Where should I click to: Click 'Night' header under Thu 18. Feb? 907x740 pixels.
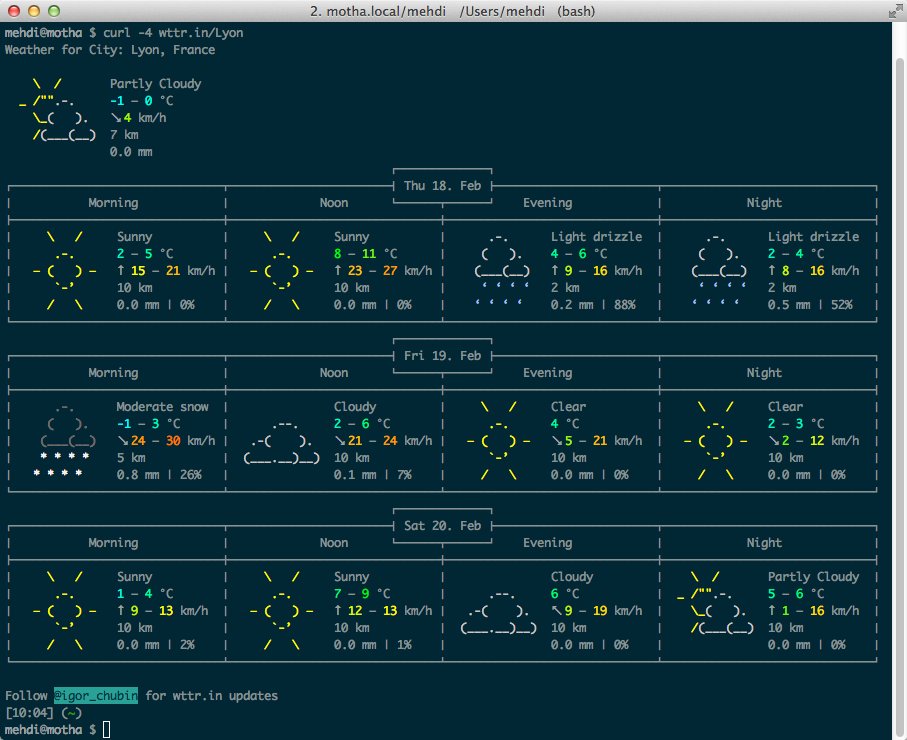(764, 203)
